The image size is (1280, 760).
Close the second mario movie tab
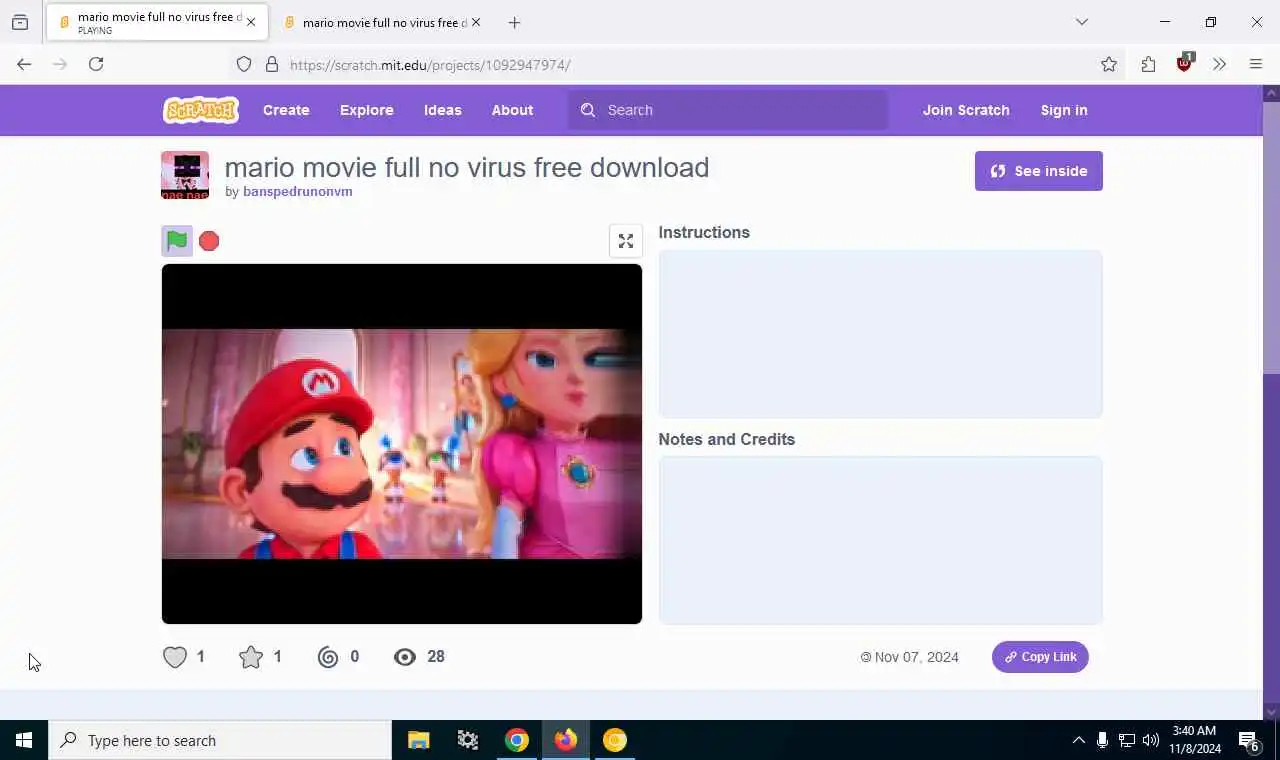coord(476,22)
